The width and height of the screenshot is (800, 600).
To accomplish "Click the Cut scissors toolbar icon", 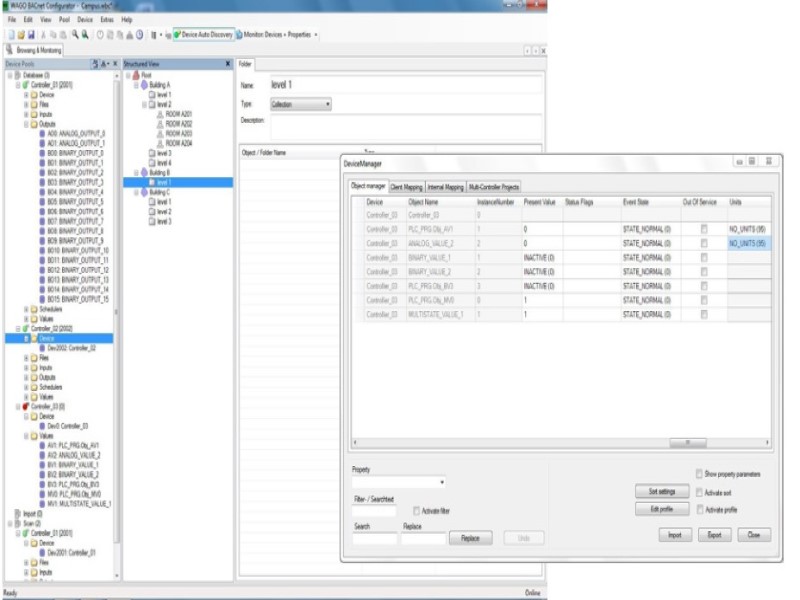I will coord(43,35).
